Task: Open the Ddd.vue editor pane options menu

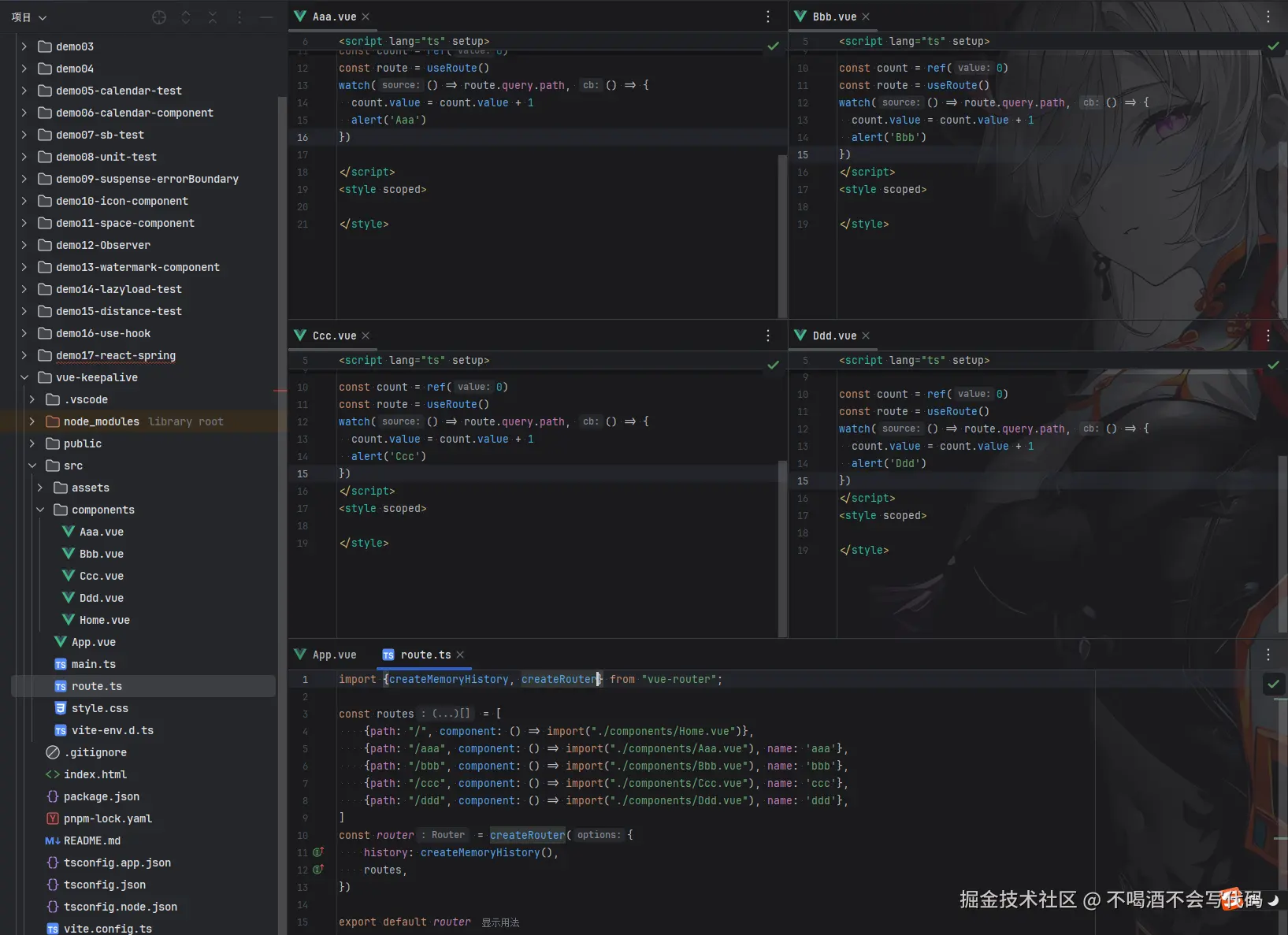Action: coord(1268,336)
